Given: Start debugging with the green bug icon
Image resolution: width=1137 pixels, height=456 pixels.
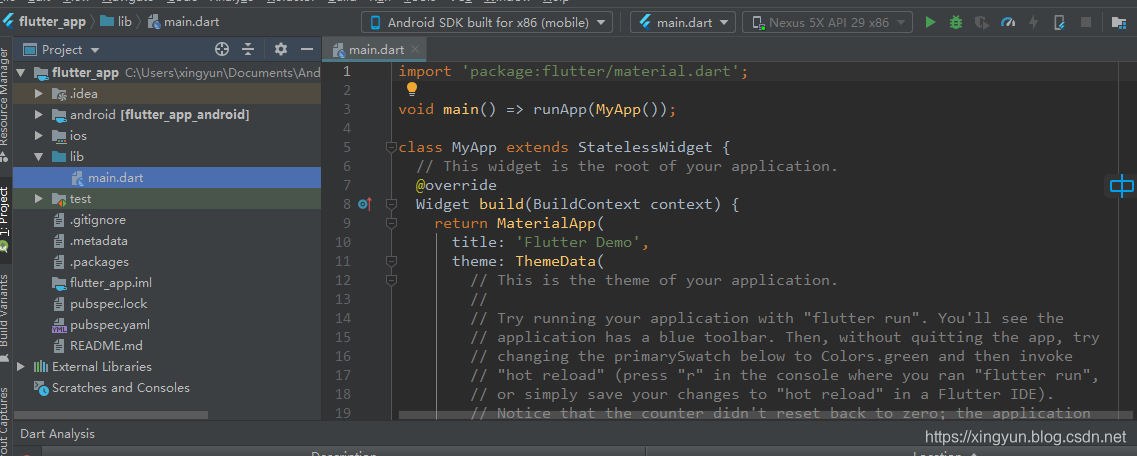Looking at the screenshot, I should (956, 22).
